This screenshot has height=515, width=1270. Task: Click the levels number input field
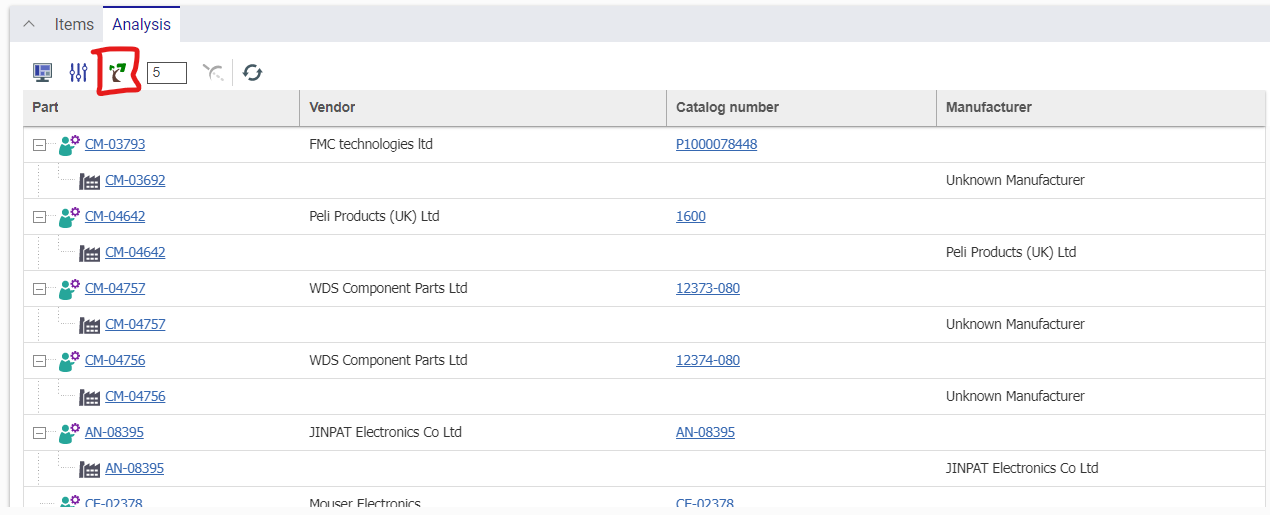166,72
